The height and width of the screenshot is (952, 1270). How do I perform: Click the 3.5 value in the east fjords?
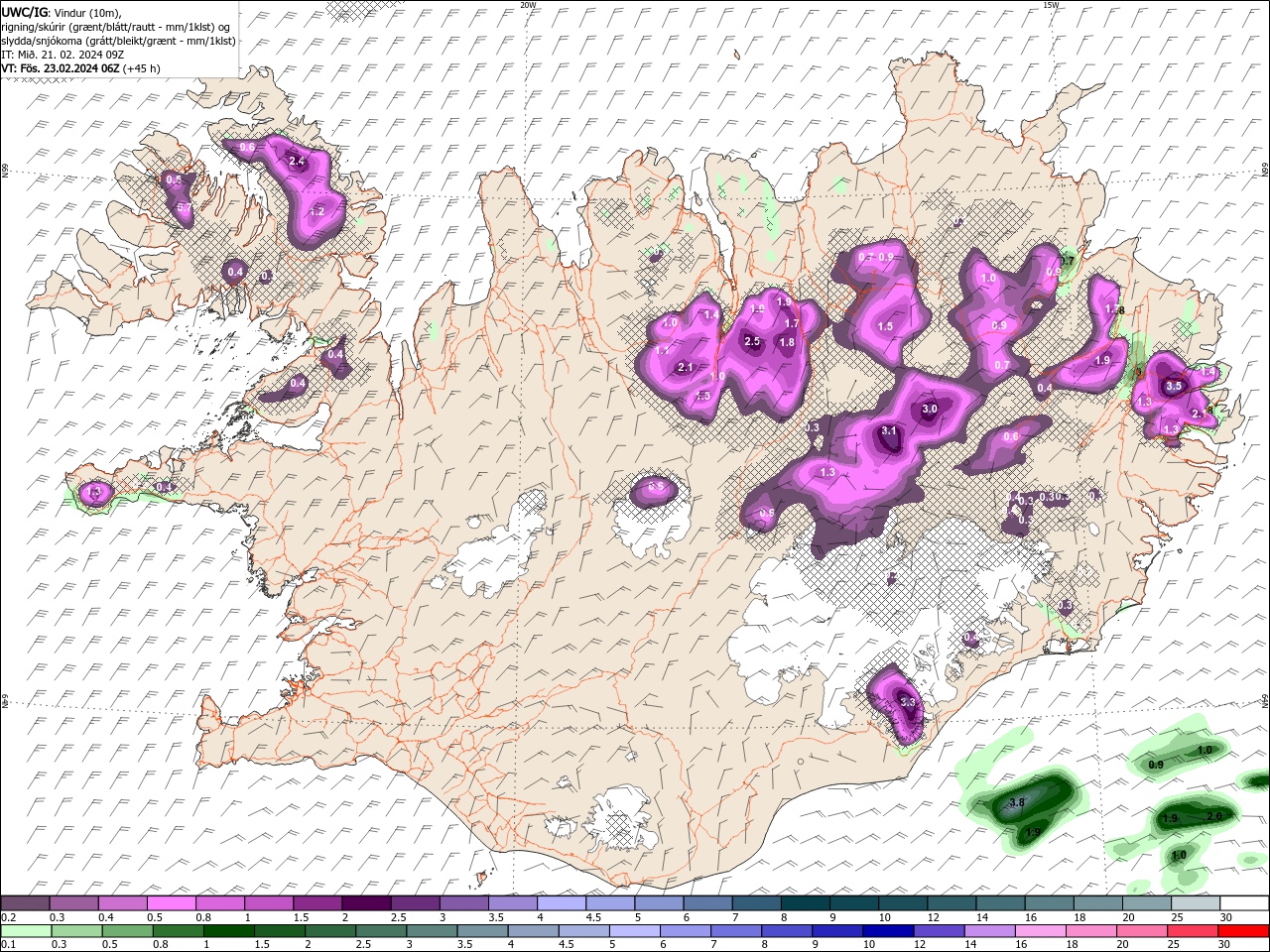(1174, 386)
